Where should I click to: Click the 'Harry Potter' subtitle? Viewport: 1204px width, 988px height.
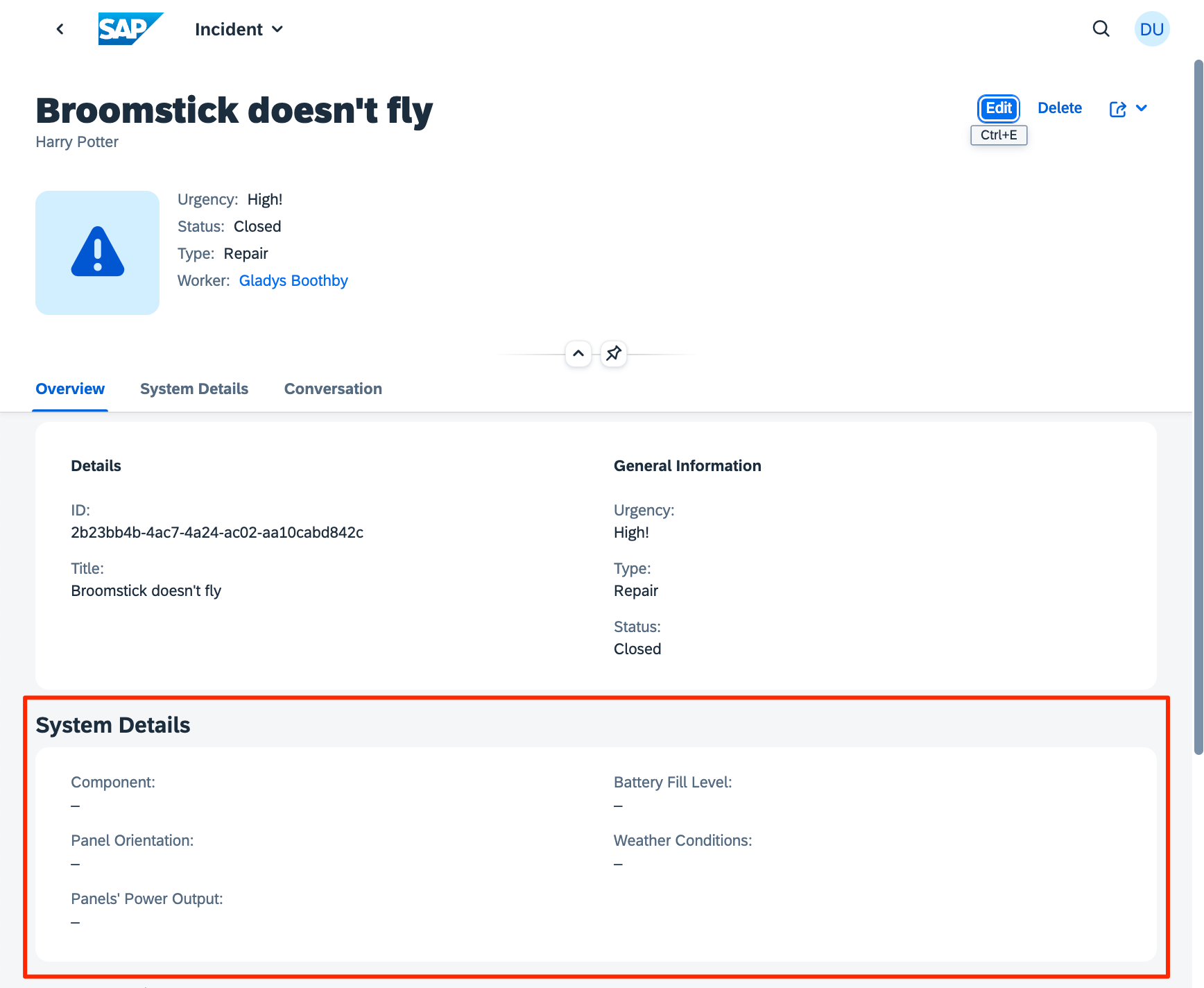(77, 142)
